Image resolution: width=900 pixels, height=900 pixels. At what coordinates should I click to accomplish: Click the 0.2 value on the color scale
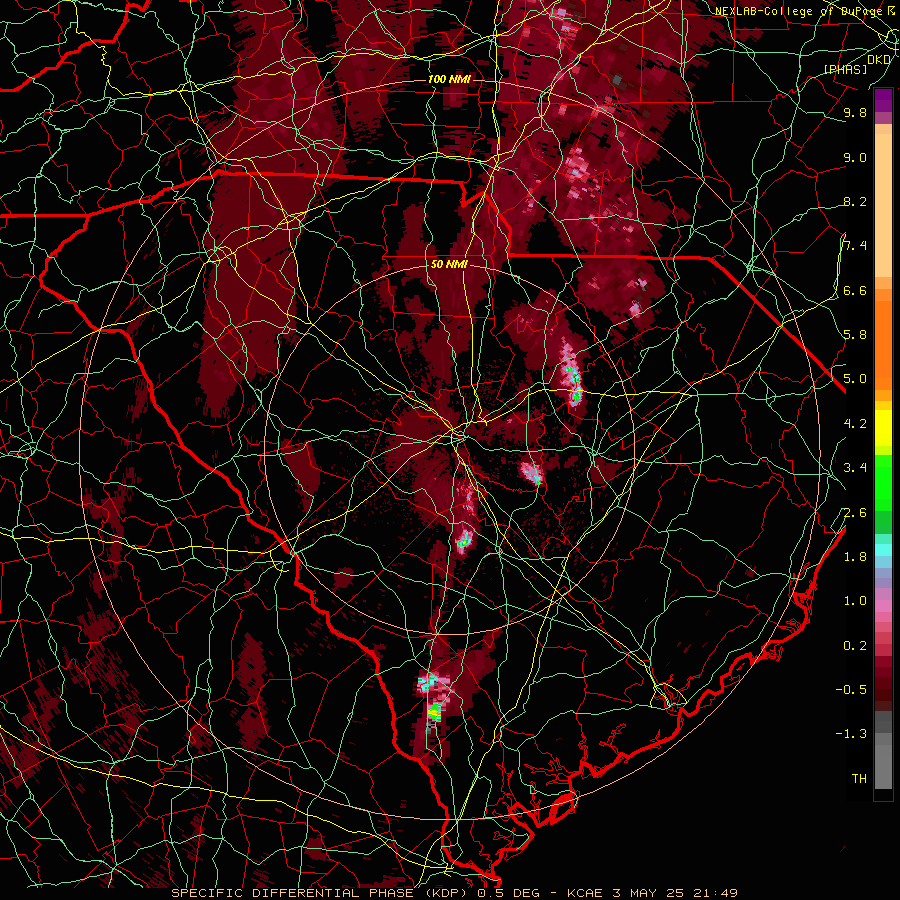[x=855, y=645]
